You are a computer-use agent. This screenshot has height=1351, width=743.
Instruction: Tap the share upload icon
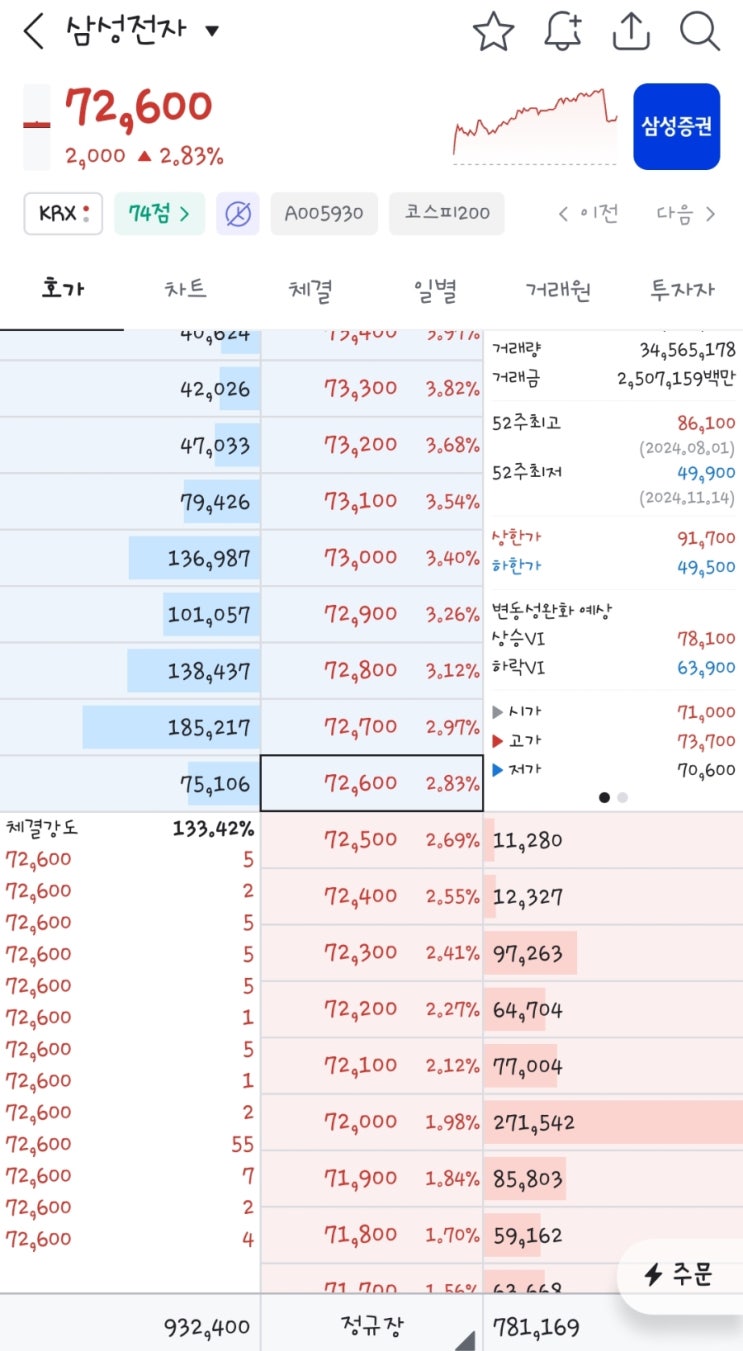coord(630,32)
